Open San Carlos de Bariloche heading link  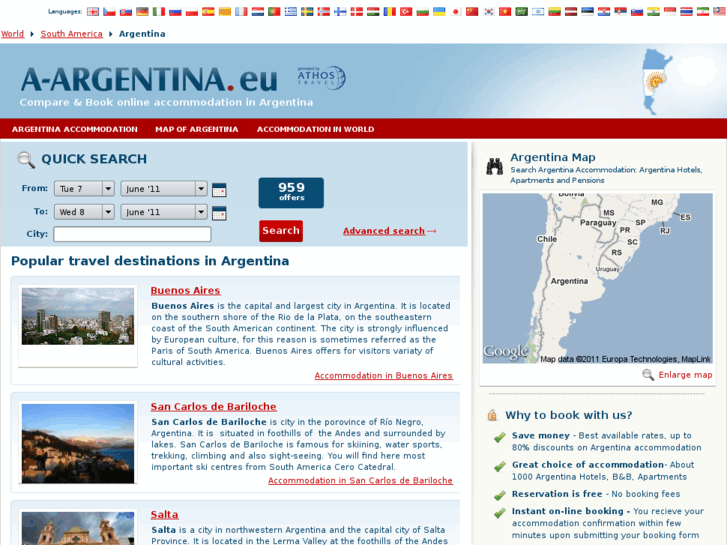pos(214,406)
